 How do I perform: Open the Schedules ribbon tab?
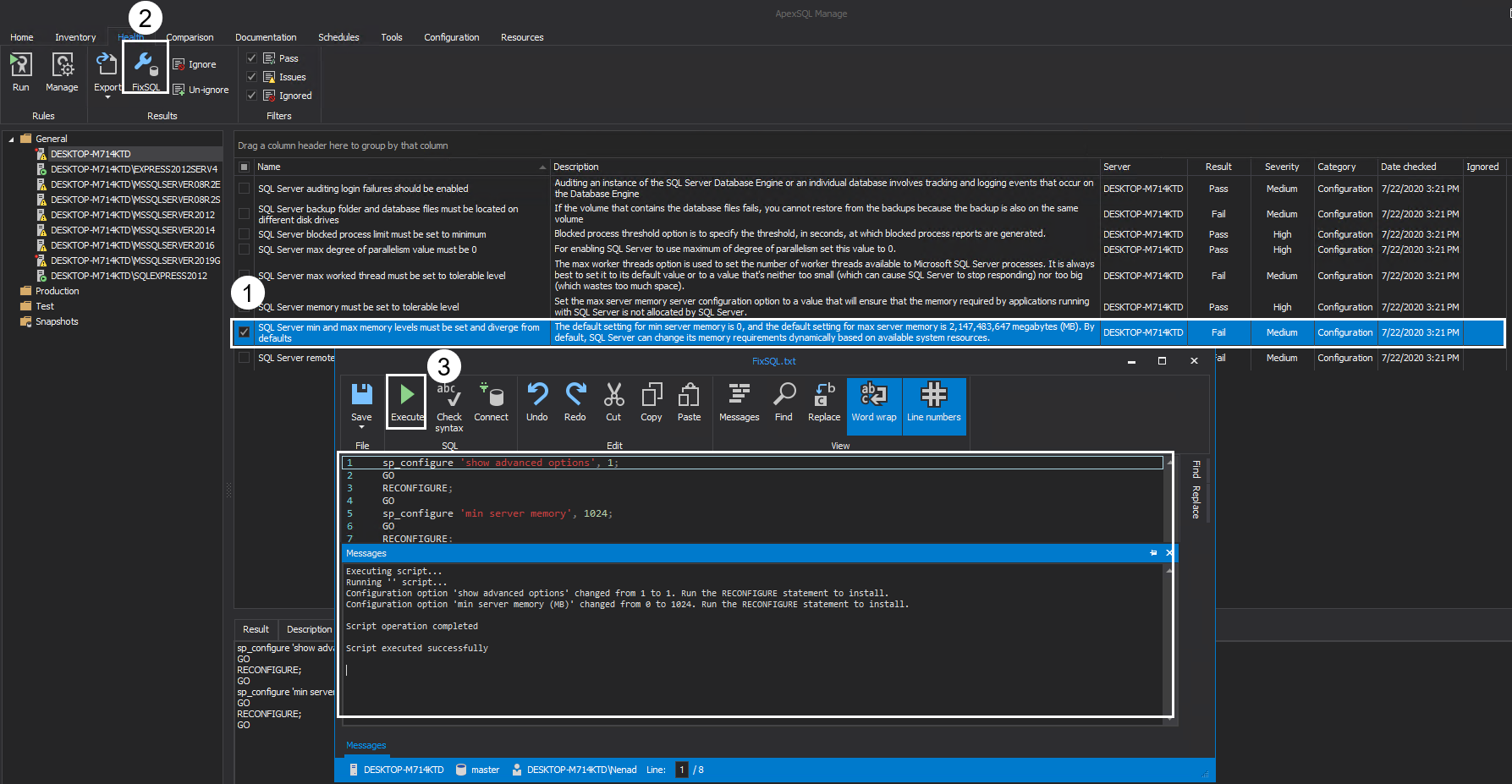pyautogui.click(x=338, y=37)
